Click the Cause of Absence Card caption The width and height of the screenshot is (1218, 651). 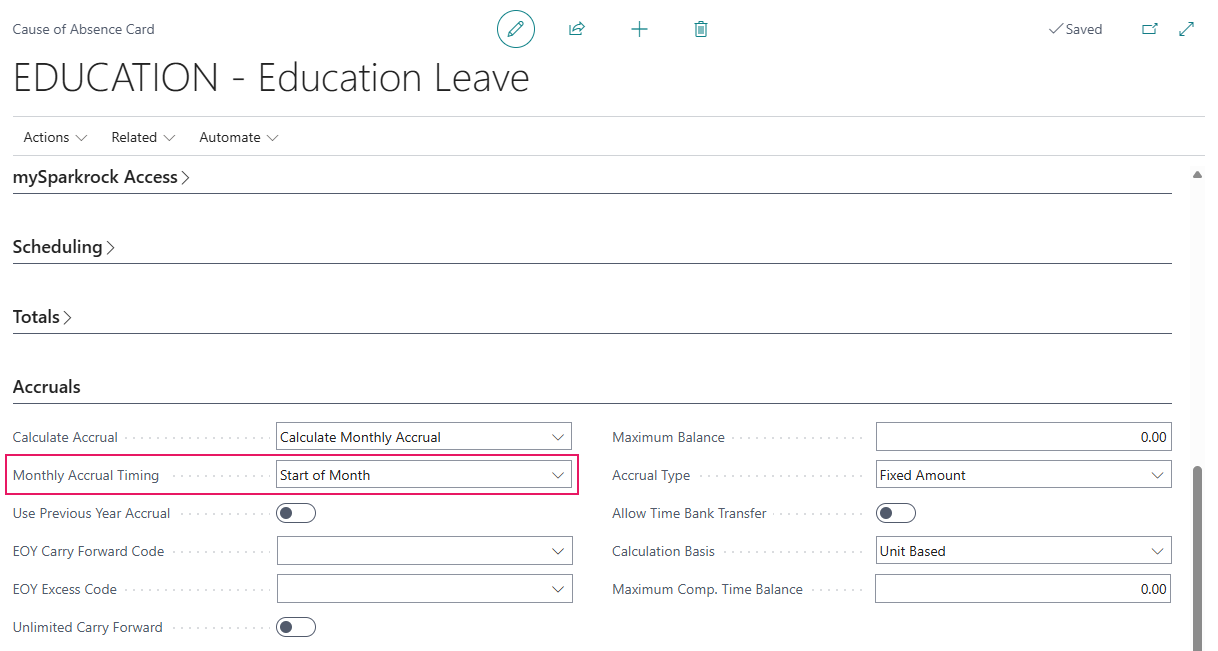[x=83, y=29]
